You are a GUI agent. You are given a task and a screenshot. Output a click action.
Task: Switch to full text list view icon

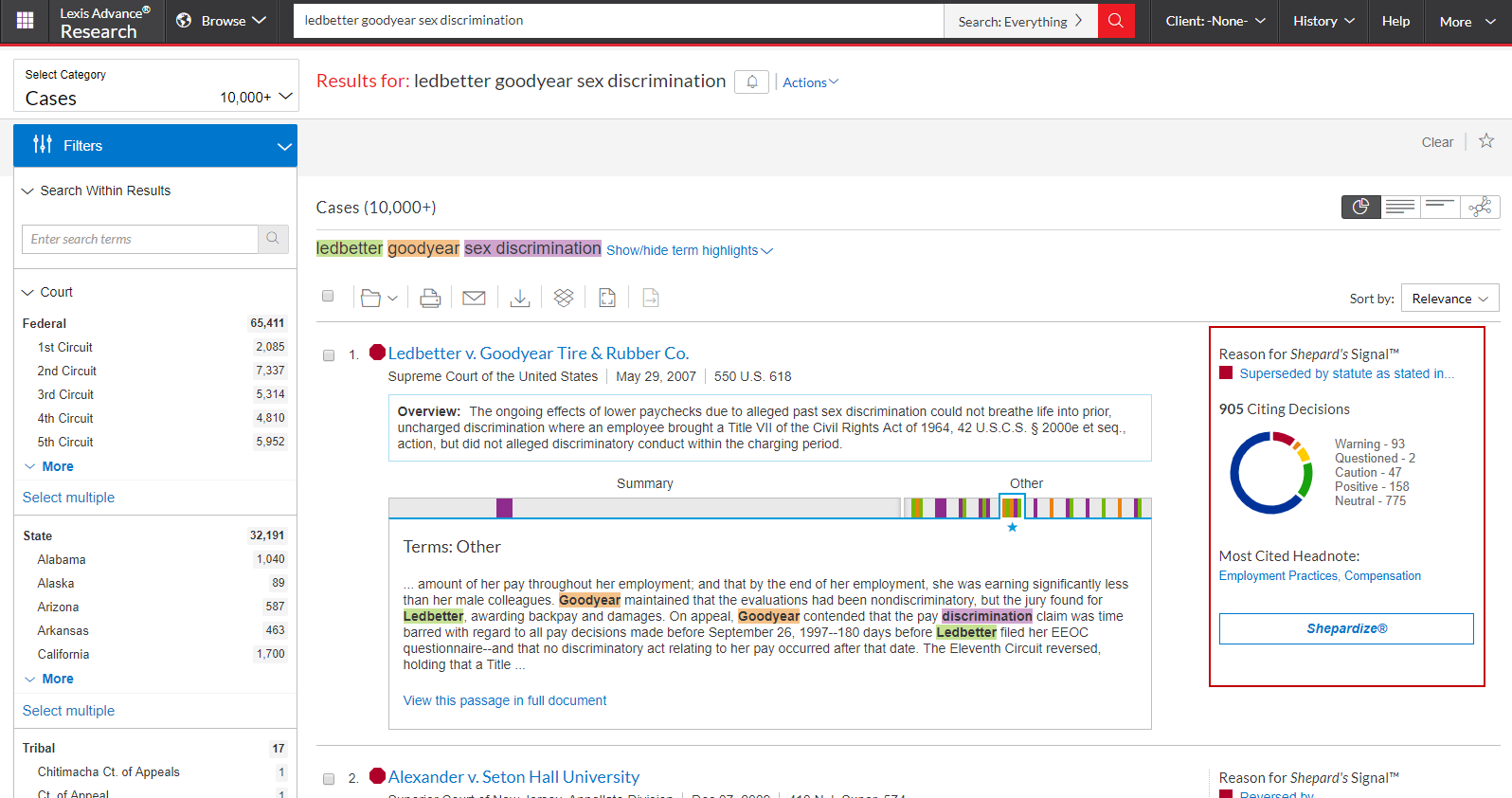1400,207
